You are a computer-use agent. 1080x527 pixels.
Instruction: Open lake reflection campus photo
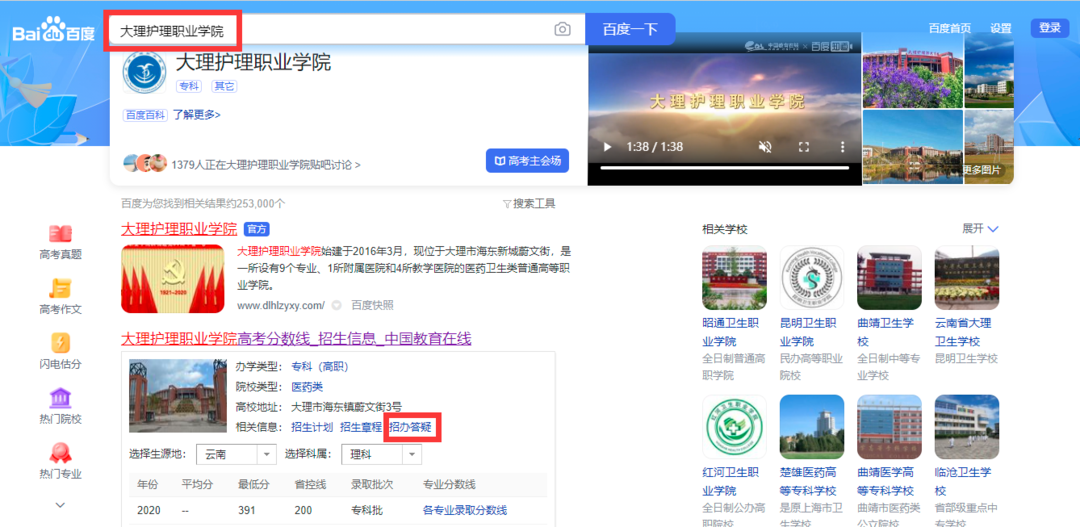pyautogui.click(x=913, y=147)
